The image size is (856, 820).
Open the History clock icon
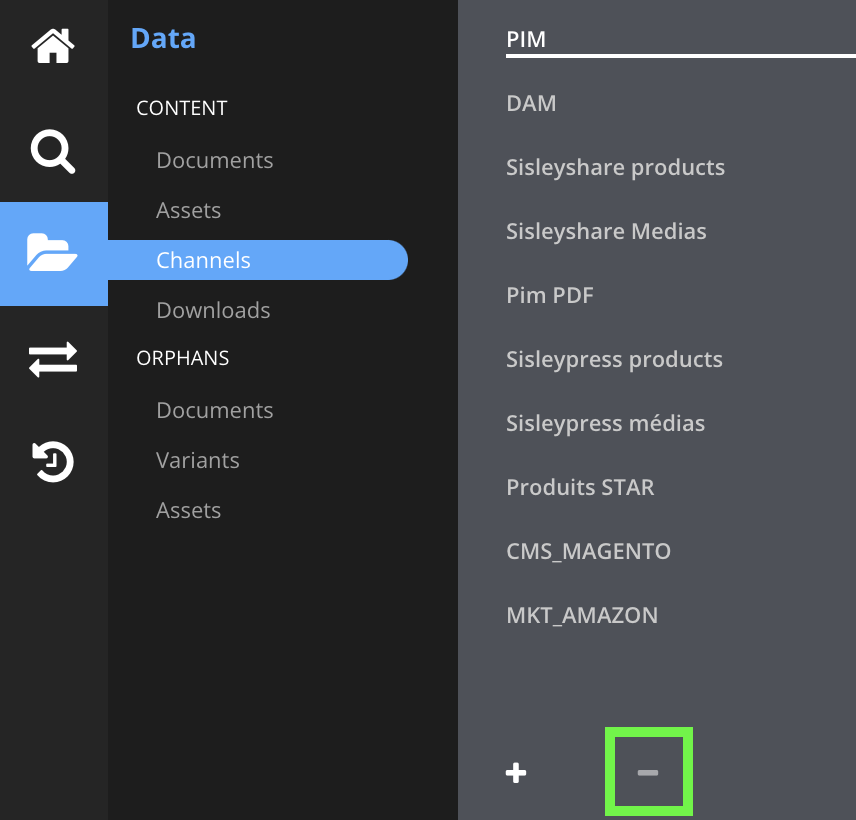point(53,462)
